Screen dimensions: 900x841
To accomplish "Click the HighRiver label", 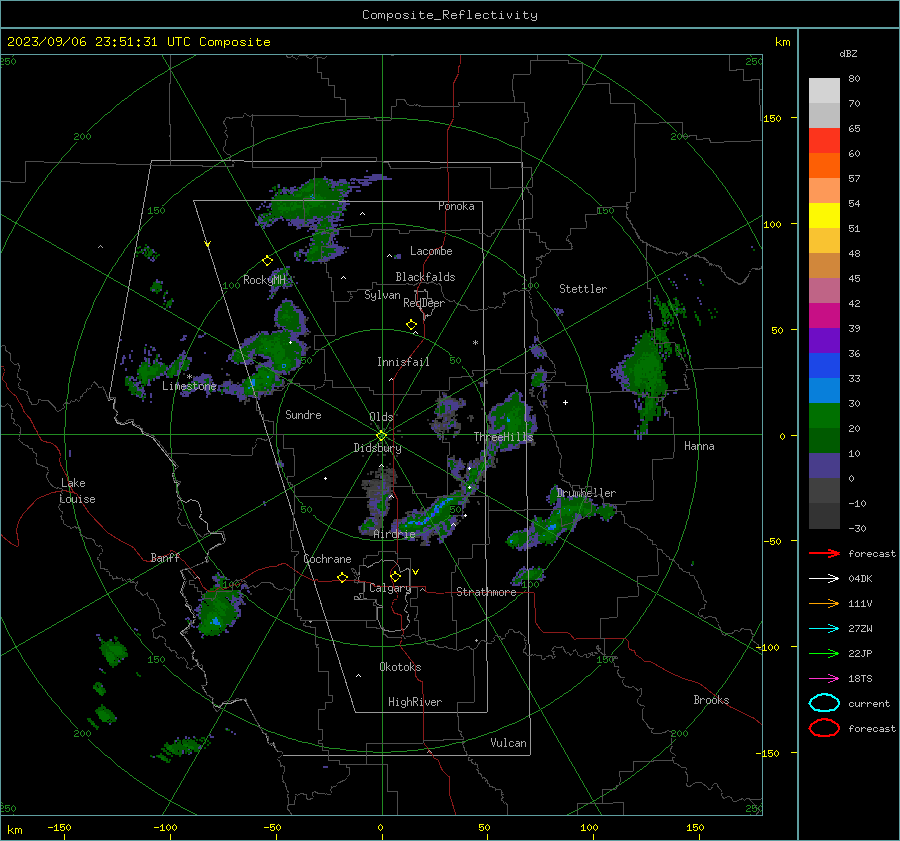I will [415, 702].
